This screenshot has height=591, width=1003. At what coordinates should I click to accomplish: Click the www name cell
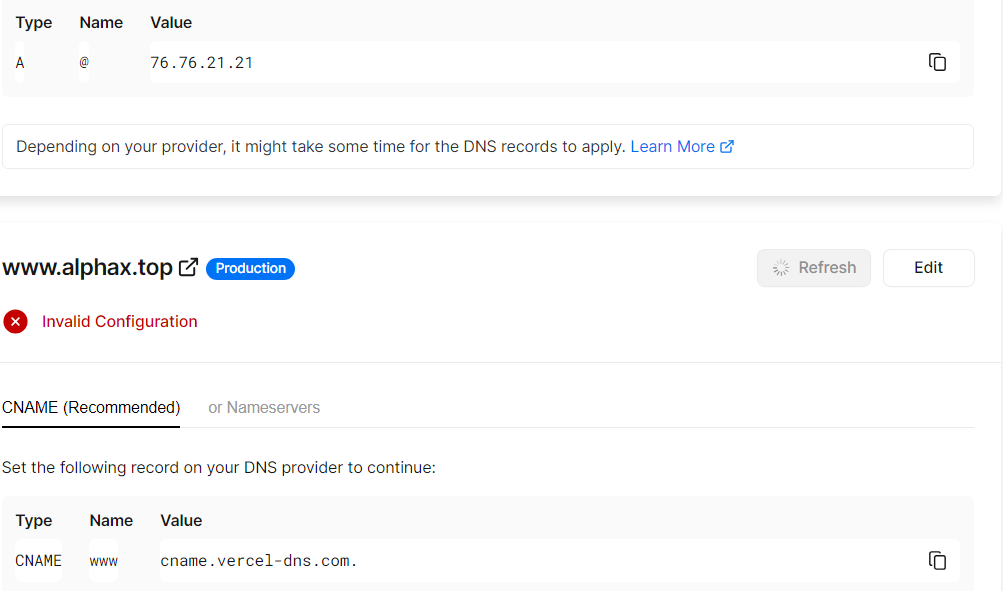click(x=104, y=561)
